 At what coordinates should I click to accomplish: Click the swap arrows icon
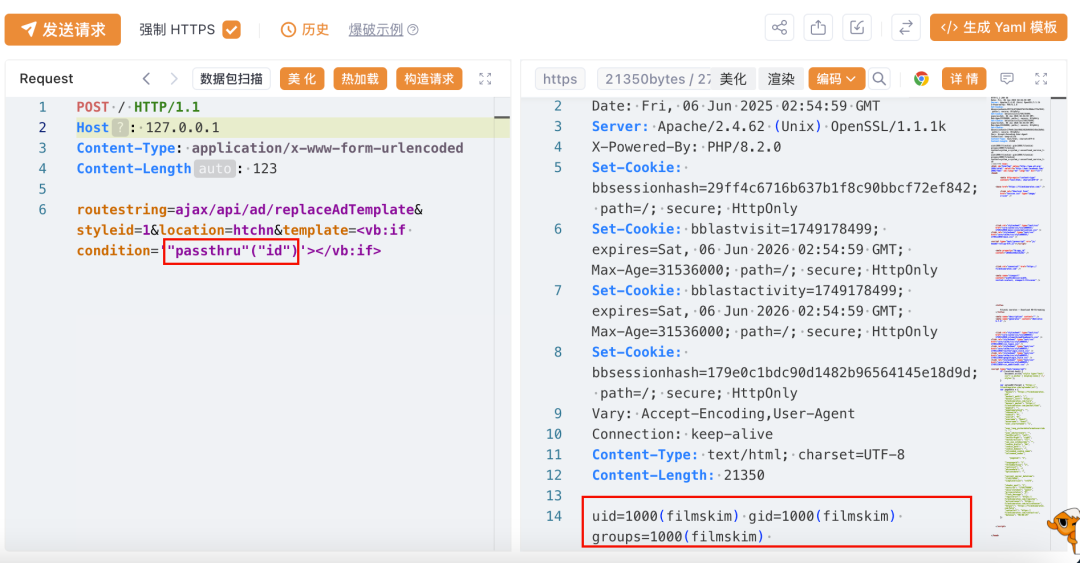click(906, 28)
